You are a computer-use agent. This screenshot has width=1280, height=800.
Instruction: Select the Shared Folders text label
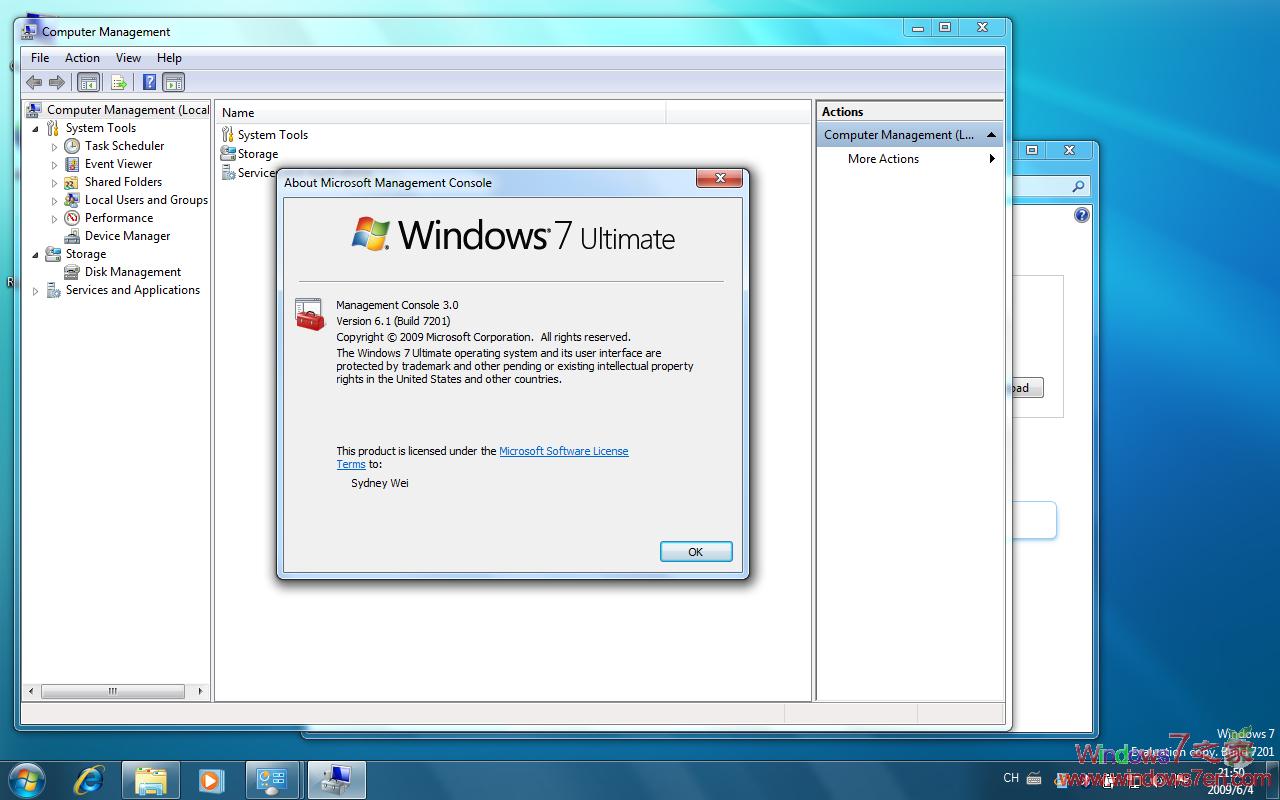tap(123, 182)
